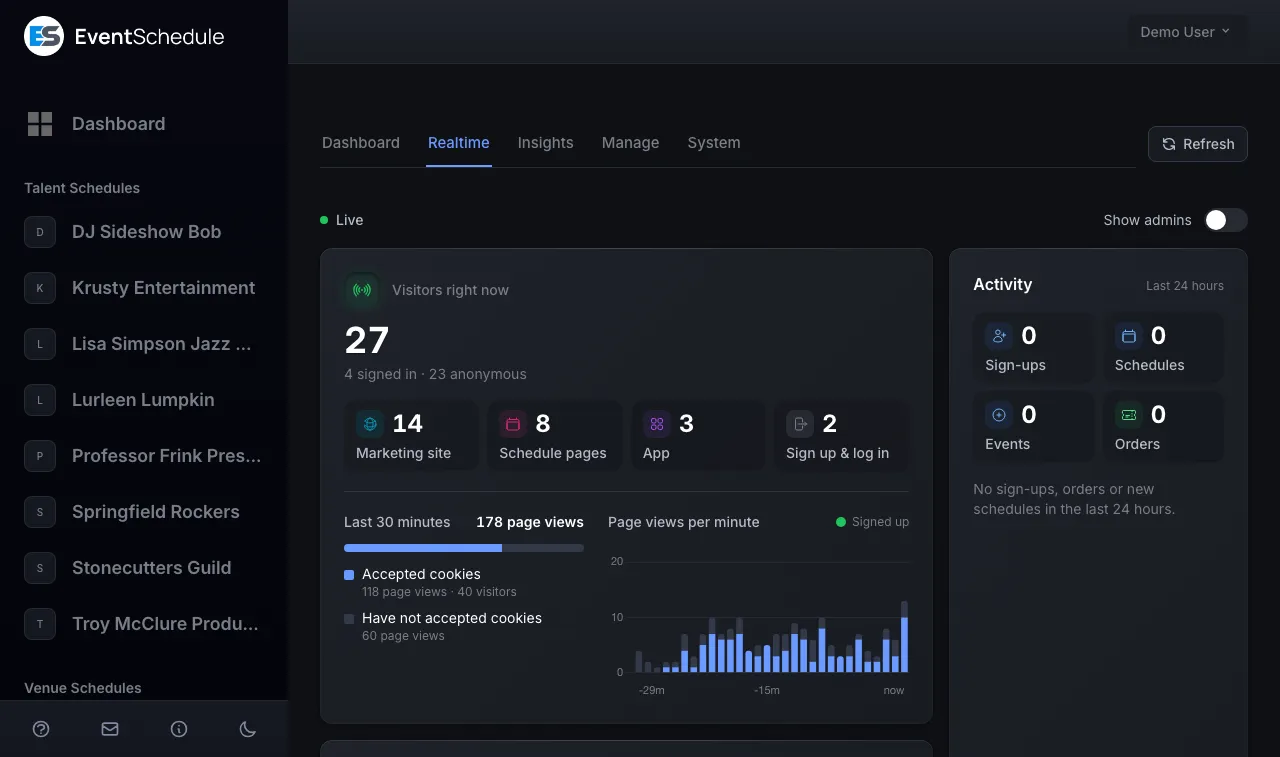
Task: Open the Lurleen Lumpkin schedule
Action: click(x=144, y=400)
